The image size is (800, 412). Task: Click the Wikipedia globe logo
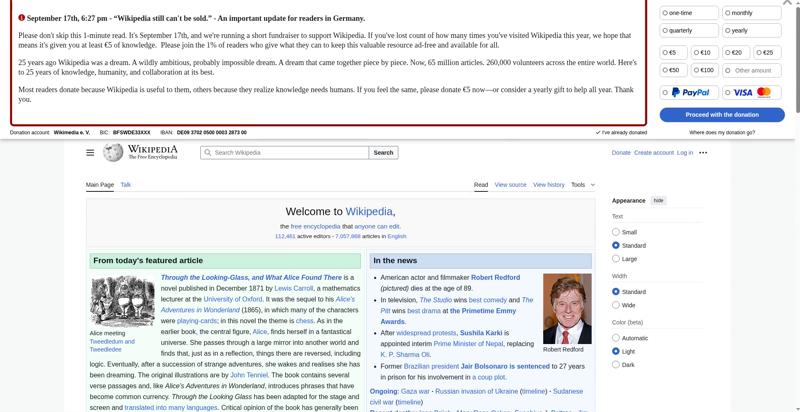113,152
